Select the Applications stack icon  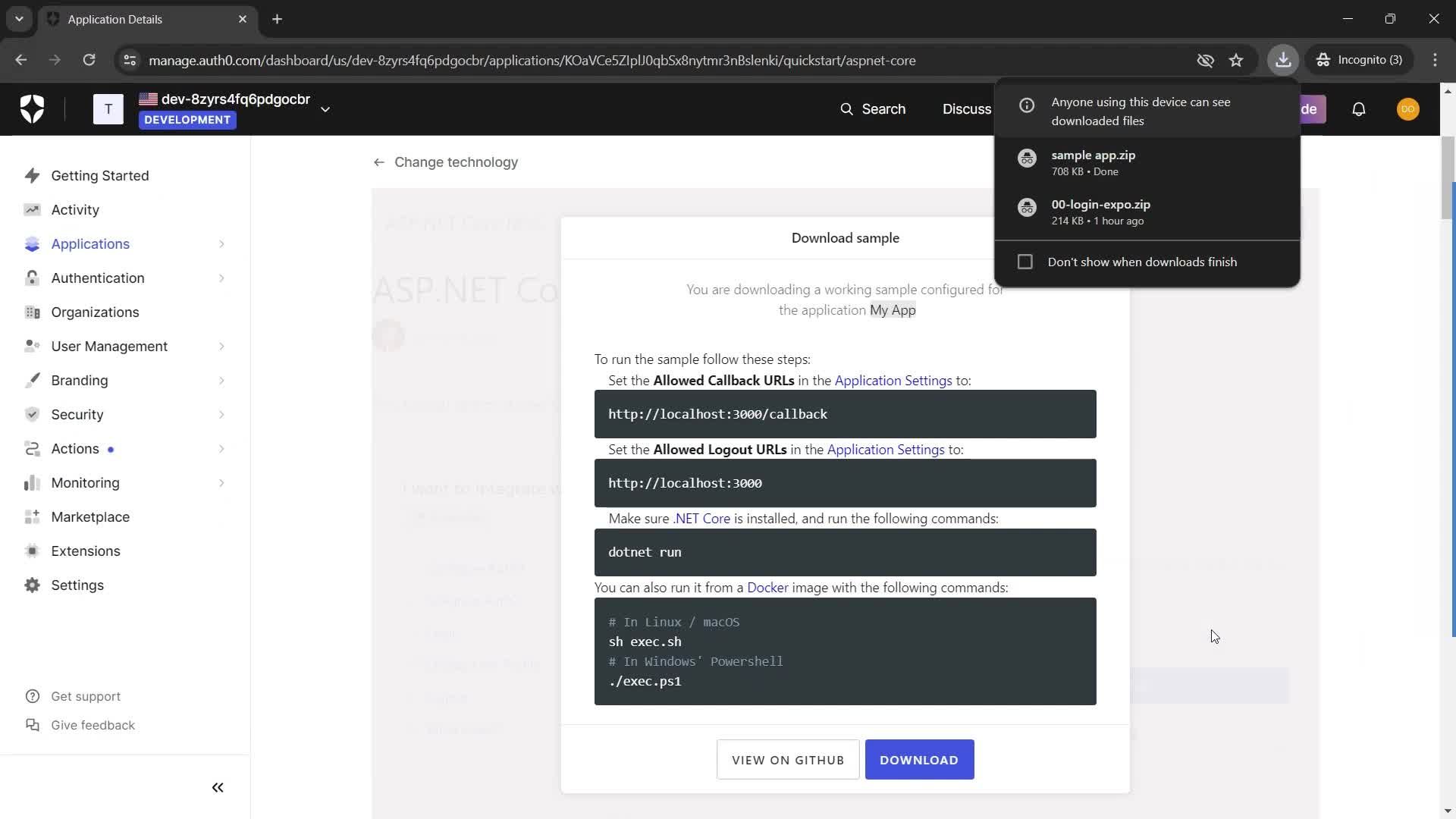pyautogui.click(x=32, y=244)
